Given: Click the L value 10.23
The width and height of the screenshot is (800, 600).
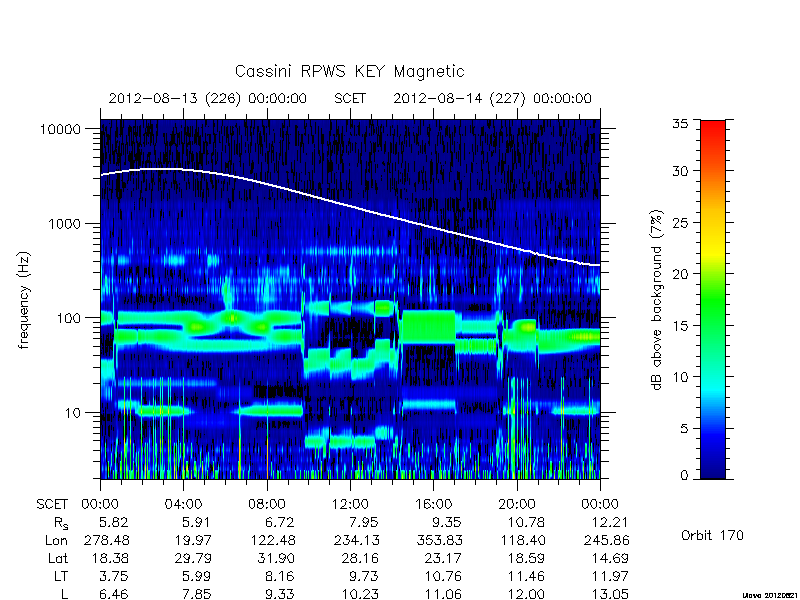Looking at the screenshot, I should (x=359, y=594).
